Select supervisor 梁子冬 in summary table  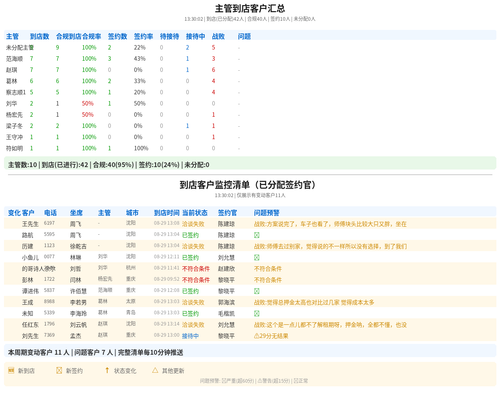[14, 126]
